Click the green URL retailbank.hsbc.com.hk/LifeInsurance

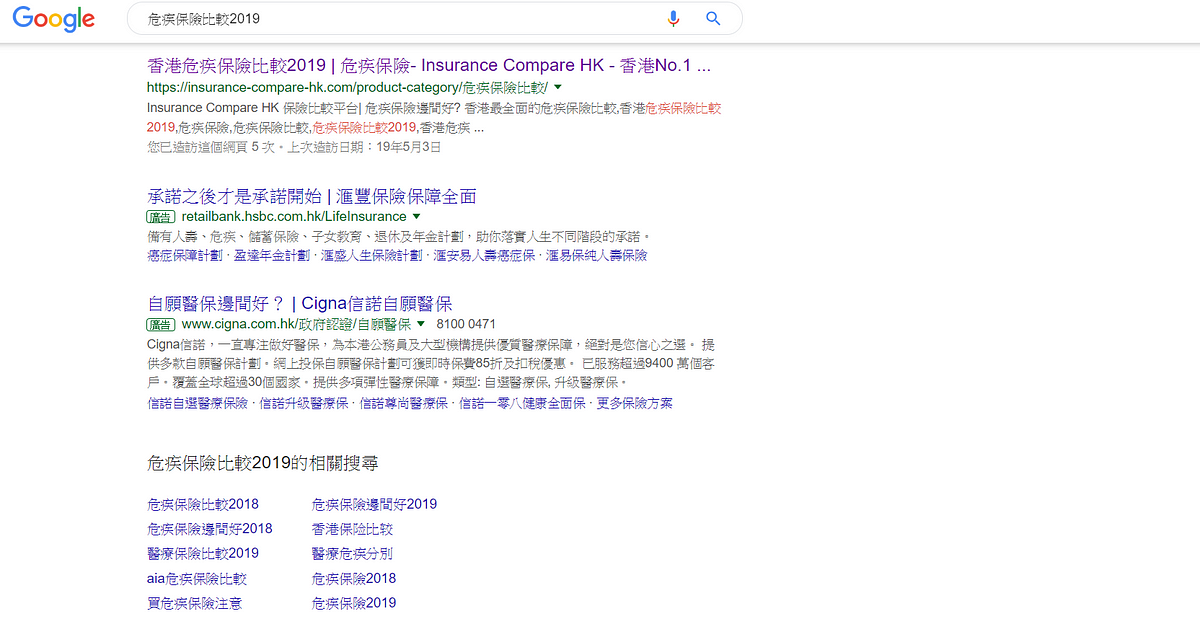[x=293, y=217]
